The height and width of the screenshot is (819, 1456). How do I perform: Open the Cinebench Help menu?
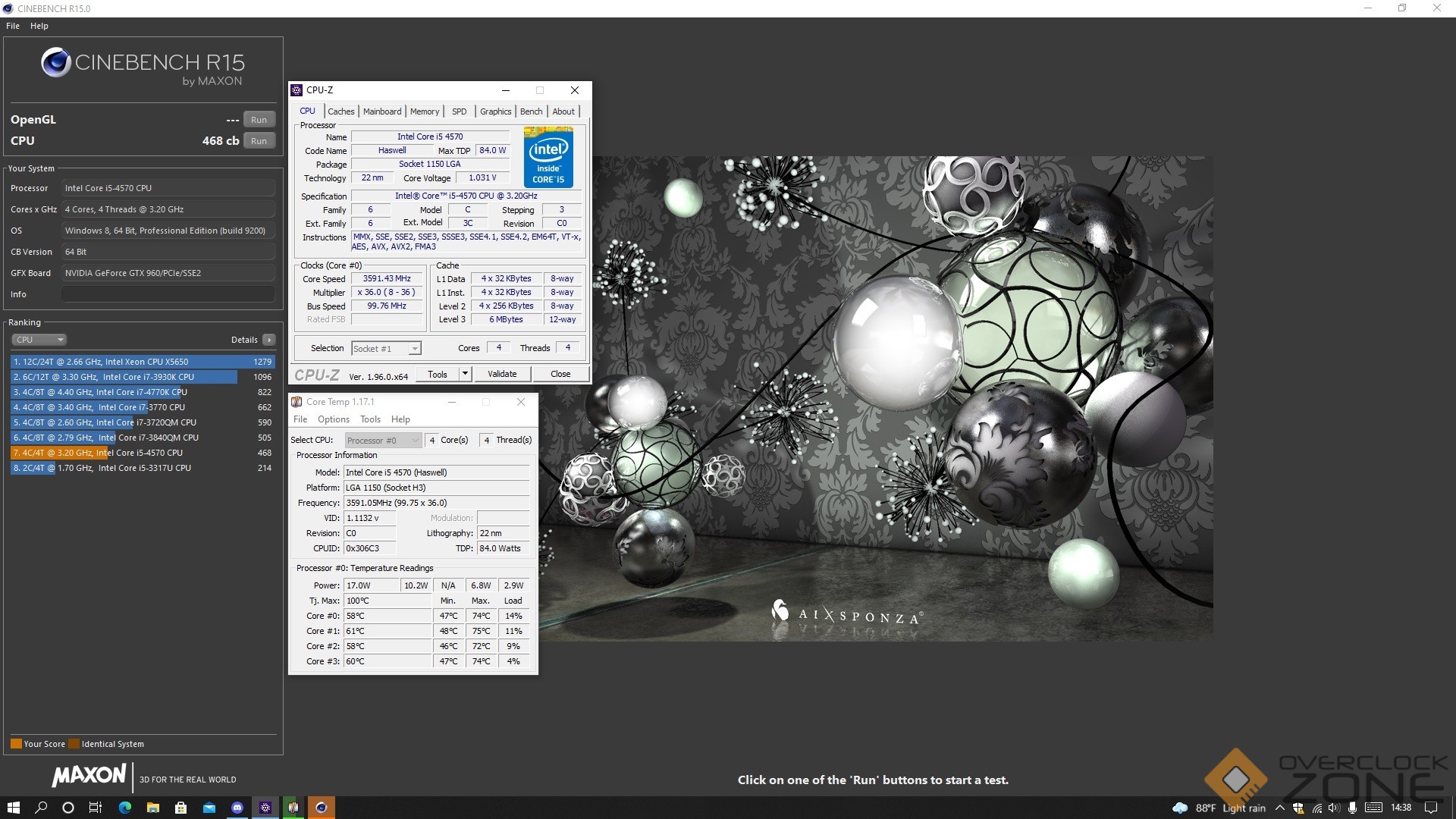pos(39,26)
